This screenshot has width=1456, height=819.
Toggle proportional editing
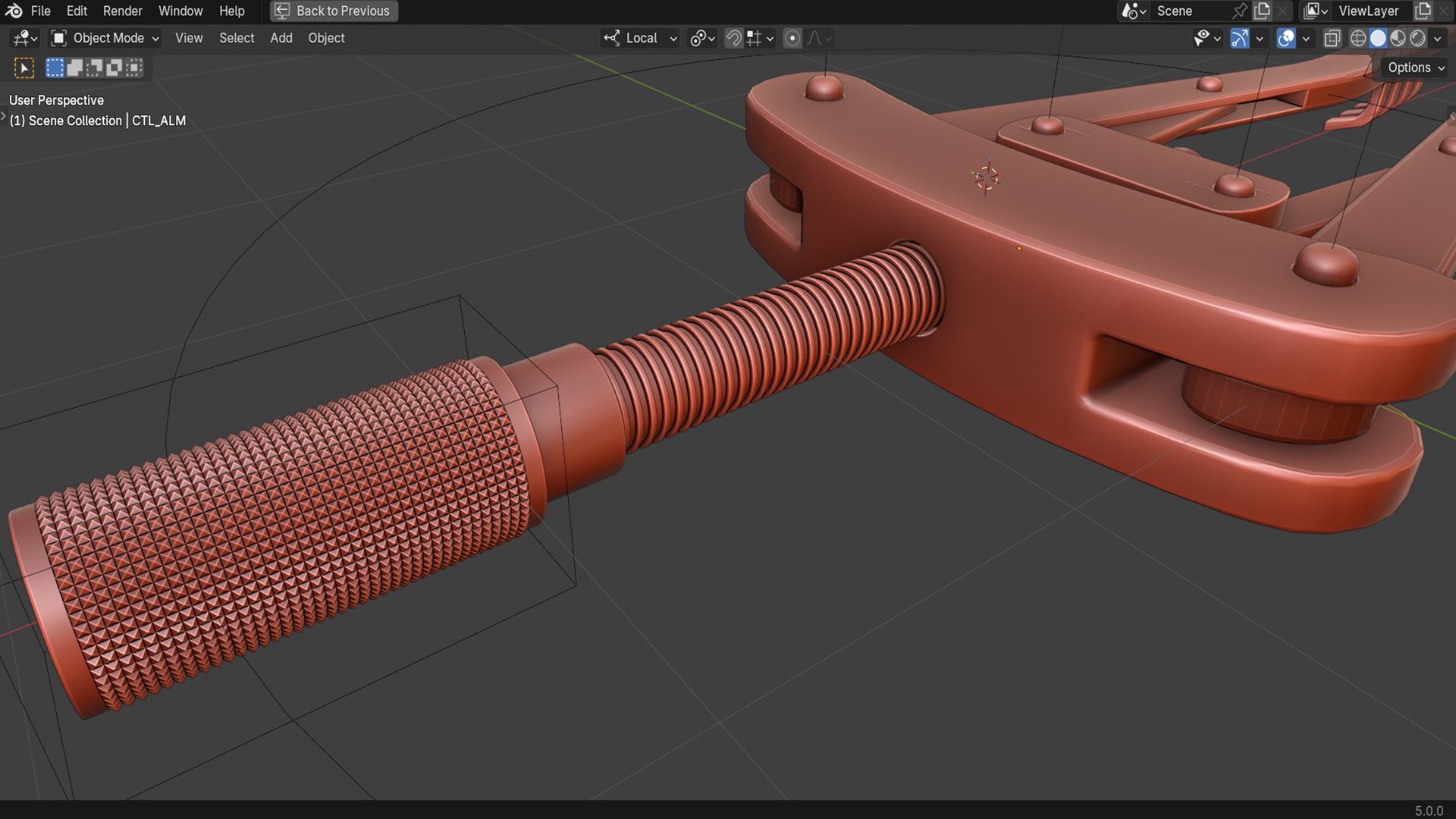pos(792,38)
